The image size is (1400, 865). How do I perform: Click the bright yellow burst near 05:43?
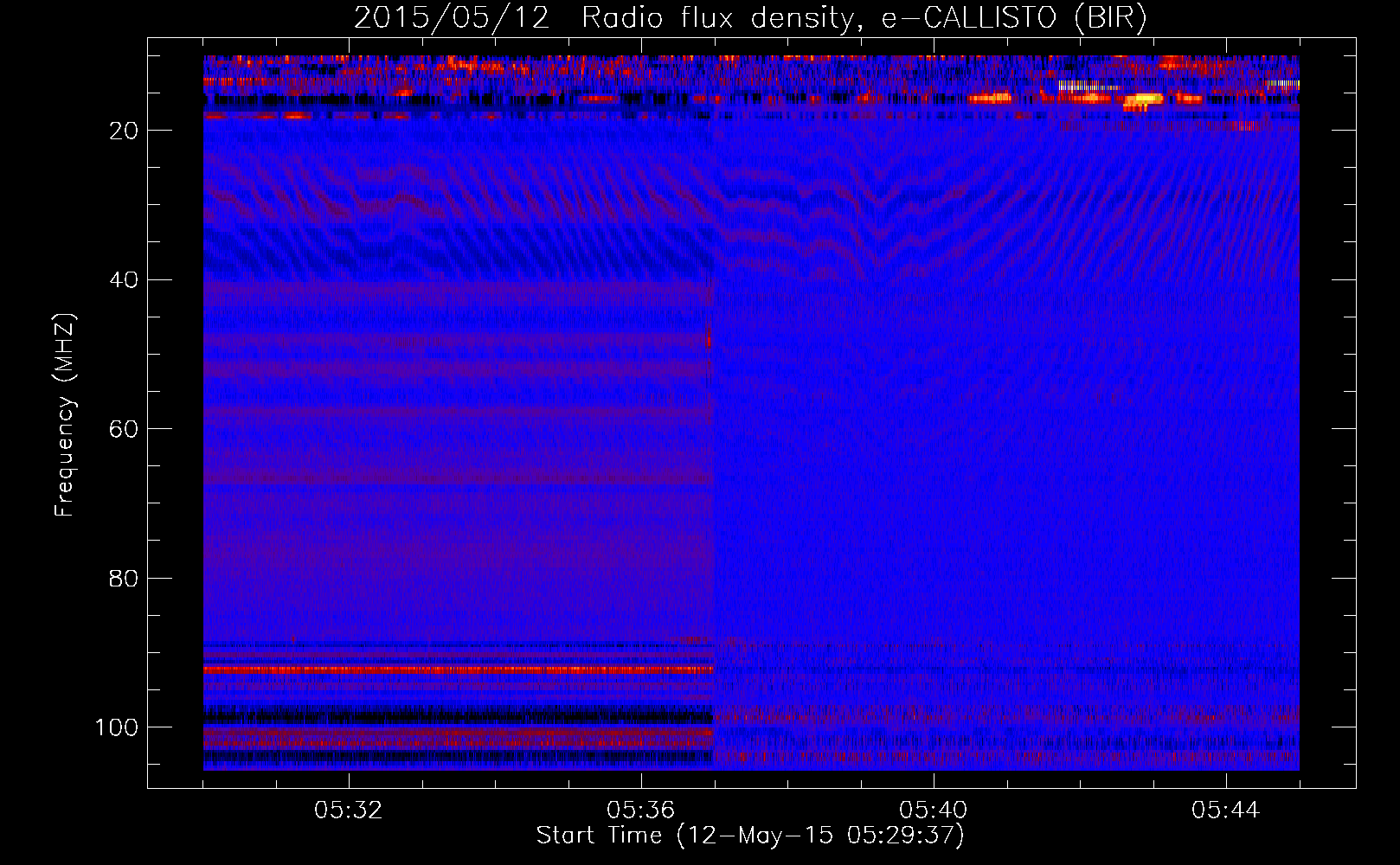(x=1143, y=101)
